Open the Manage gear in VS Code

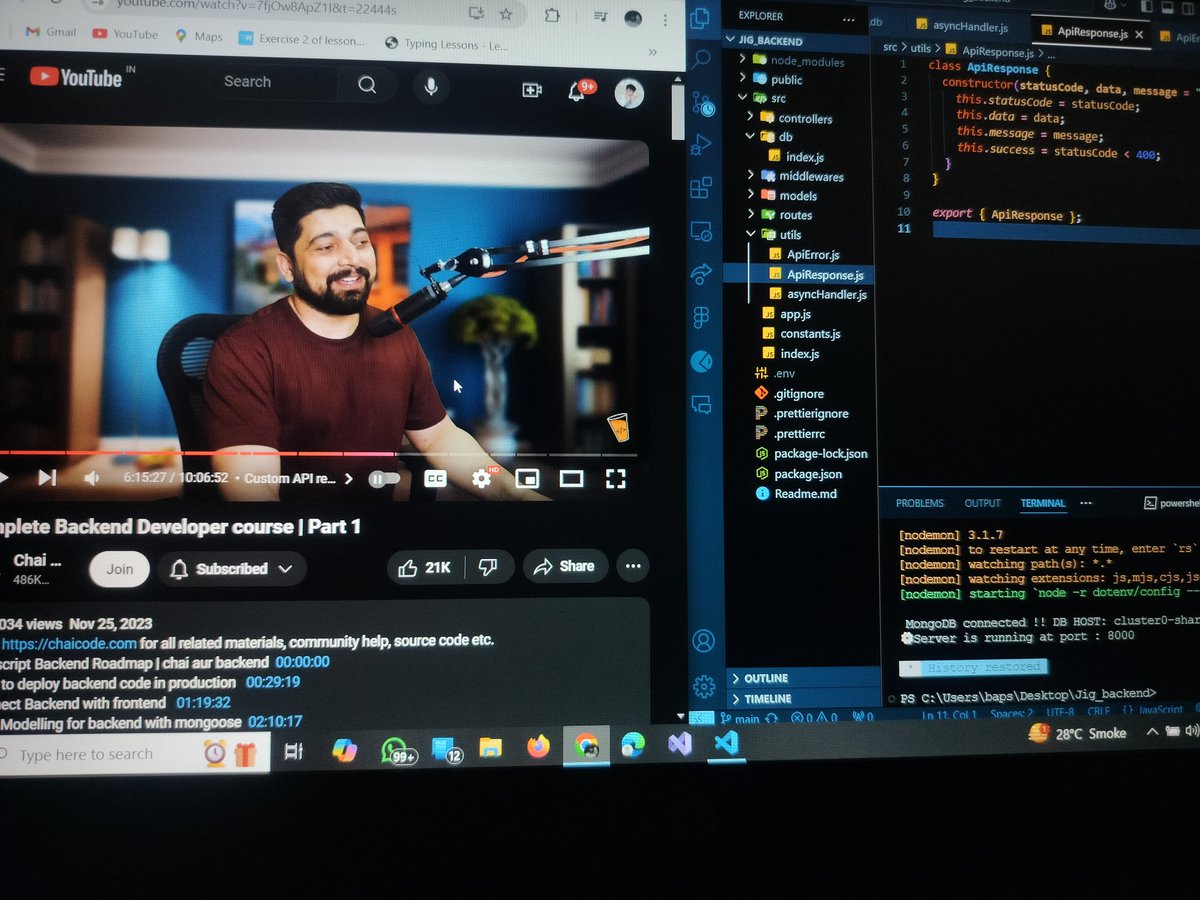tap(704, 686)
